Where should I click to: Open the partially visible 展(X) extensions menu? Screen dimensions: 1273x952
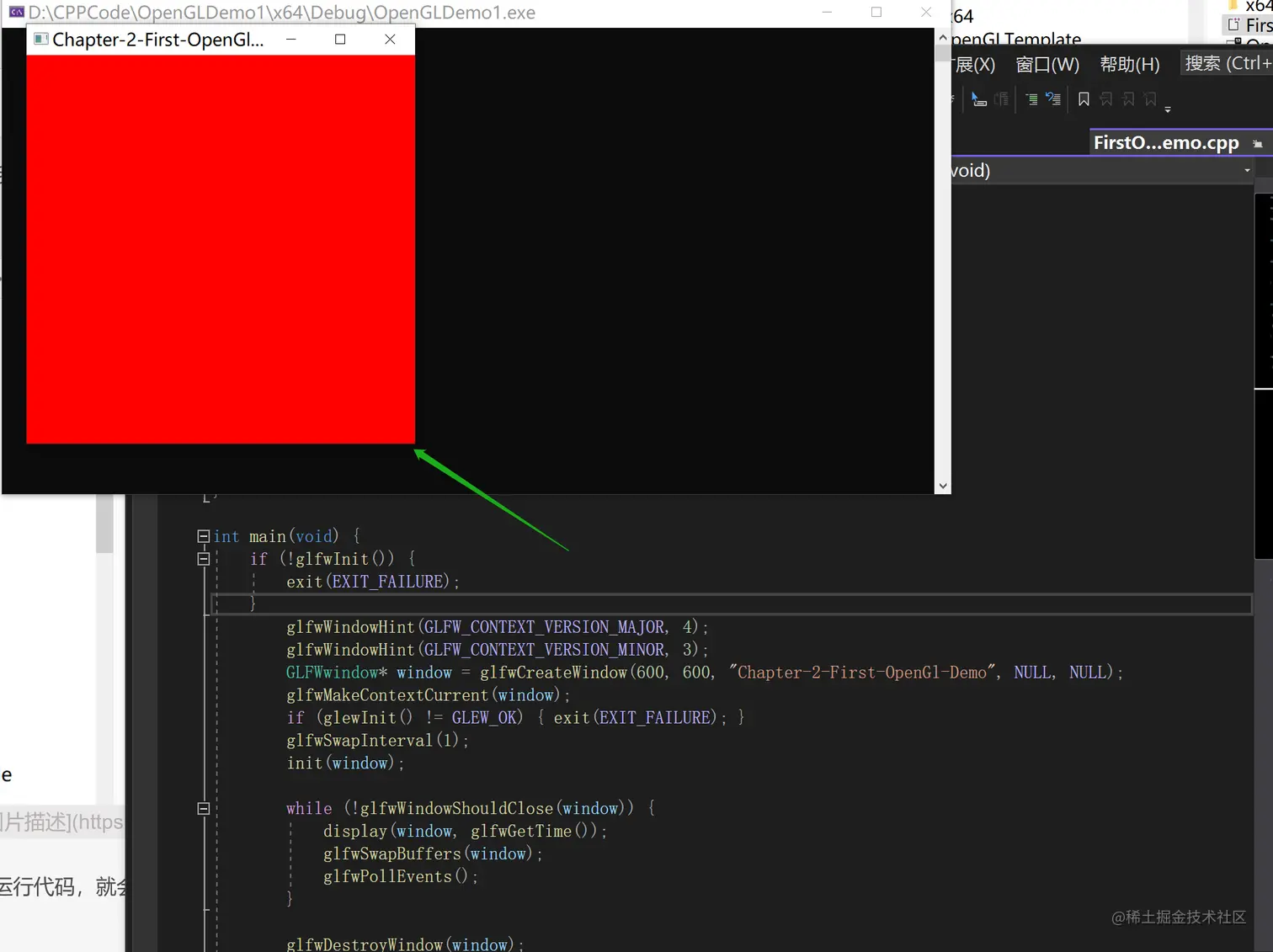pyautogui.click(x=975, y=65)
